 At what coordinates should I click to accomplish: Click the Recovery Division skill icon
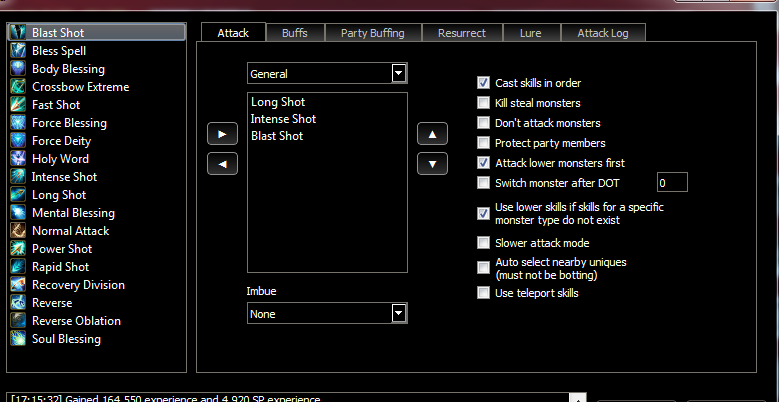(x=18, y=285)
